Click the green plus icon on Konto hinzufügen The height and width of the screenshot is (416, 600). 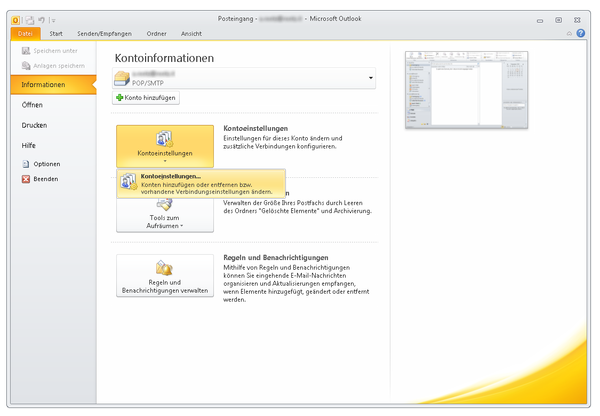(x=119, y=98)
